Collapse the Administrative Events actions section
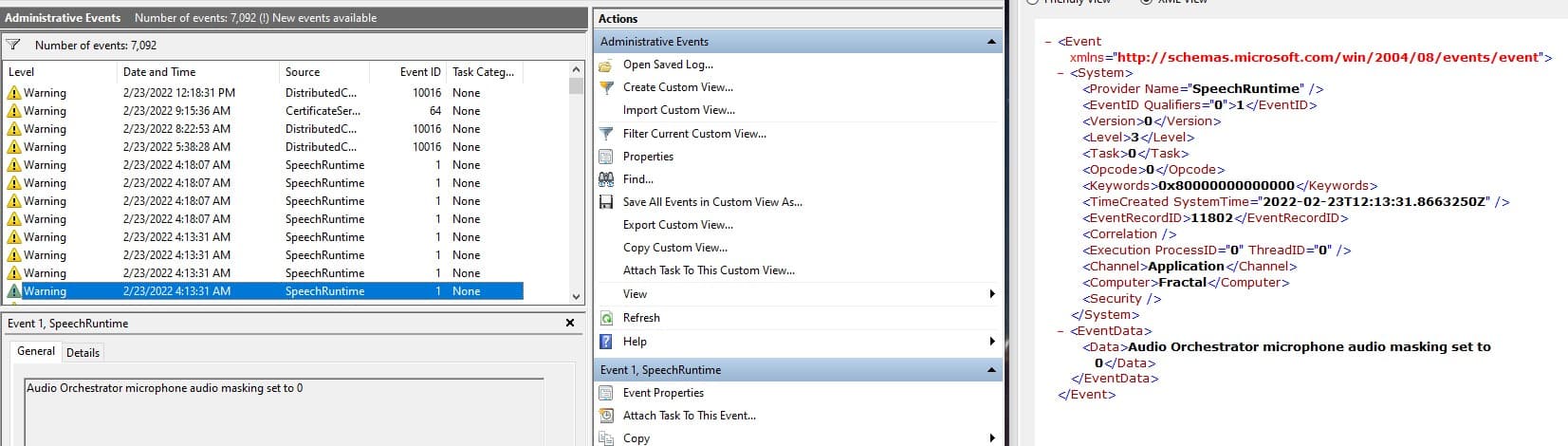Image resolution: width=1568 pixels, height=446 pixels. (991, 42)
